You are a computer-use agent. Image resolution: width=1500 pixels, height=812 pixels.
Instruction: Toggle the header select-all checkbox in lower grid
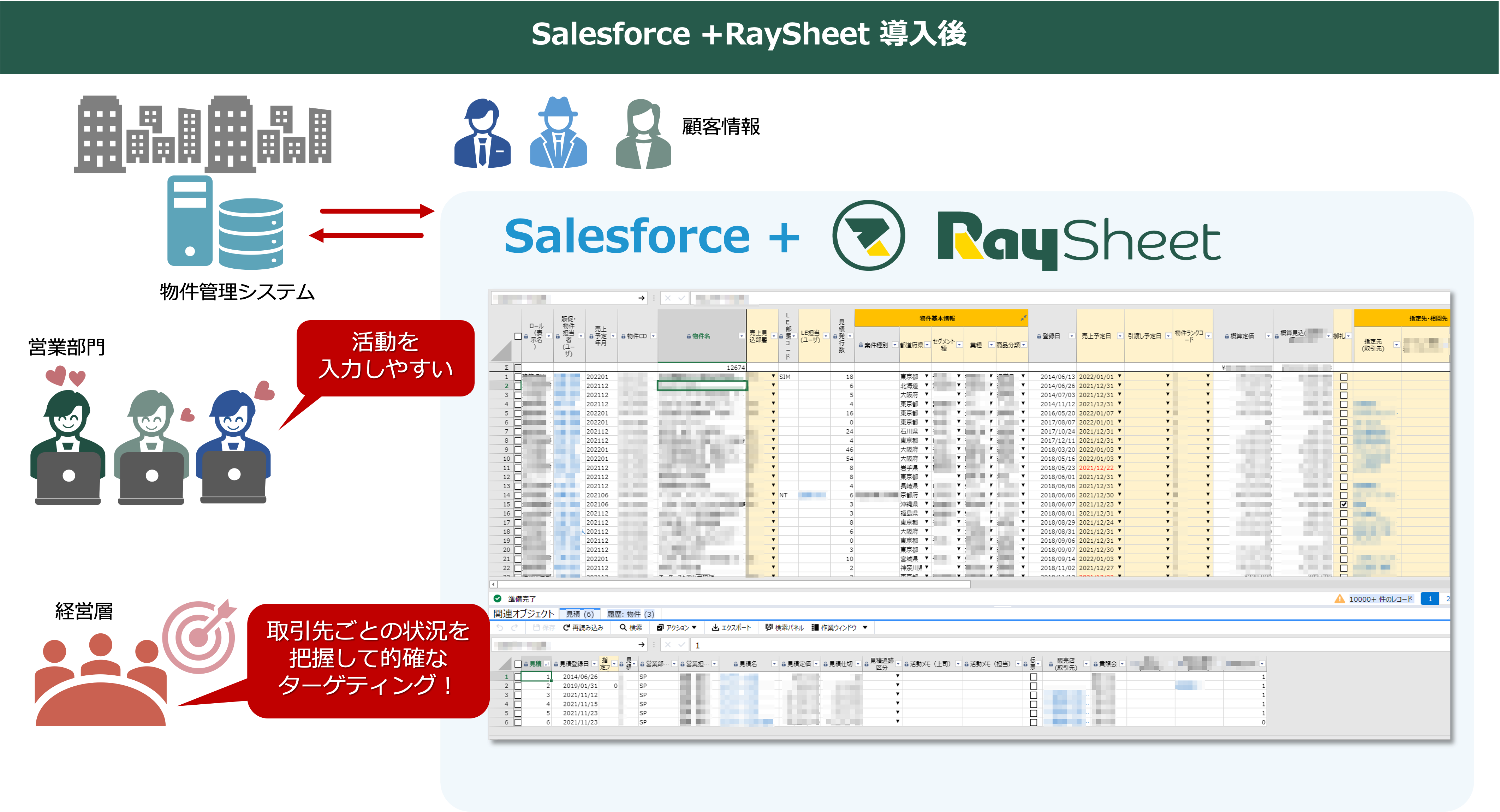coord(518,664)
